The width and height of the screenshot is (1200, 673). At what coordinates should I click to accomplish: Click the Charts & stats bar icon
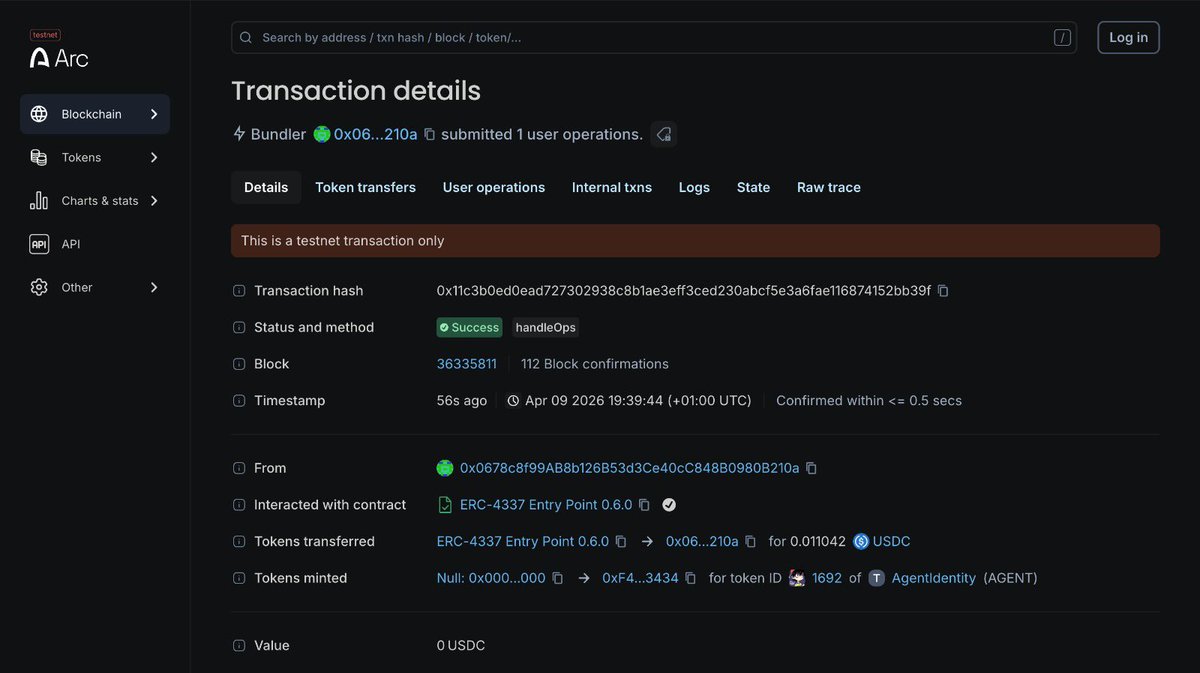click(39, 201)
